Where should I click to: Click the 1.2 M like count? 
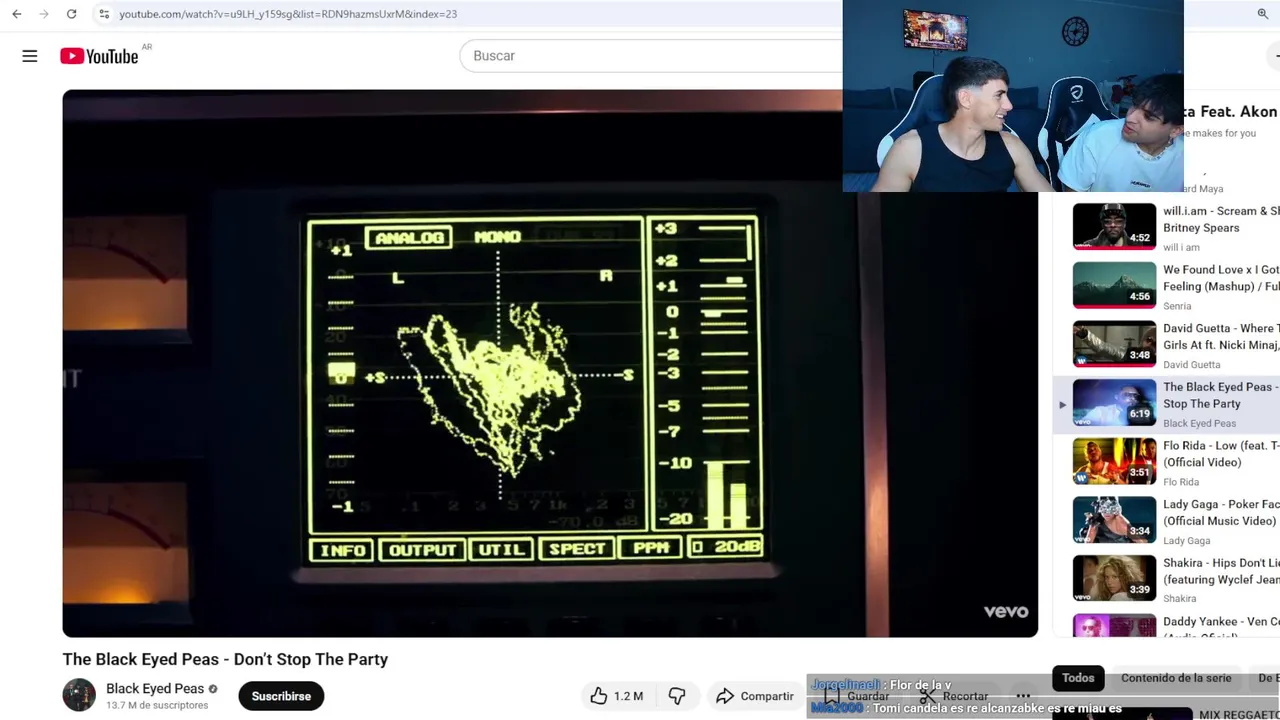[629, 696]
